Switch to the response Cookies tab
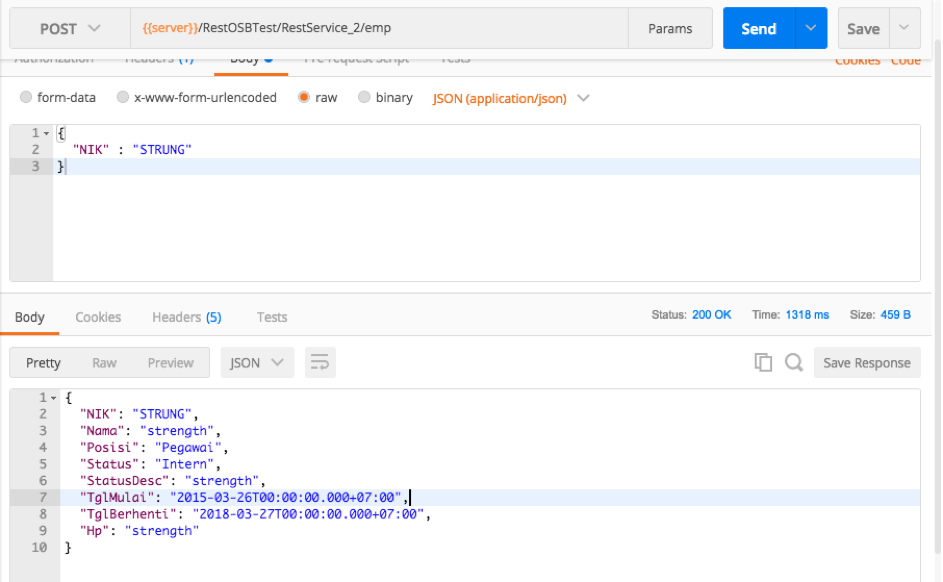 98,317
